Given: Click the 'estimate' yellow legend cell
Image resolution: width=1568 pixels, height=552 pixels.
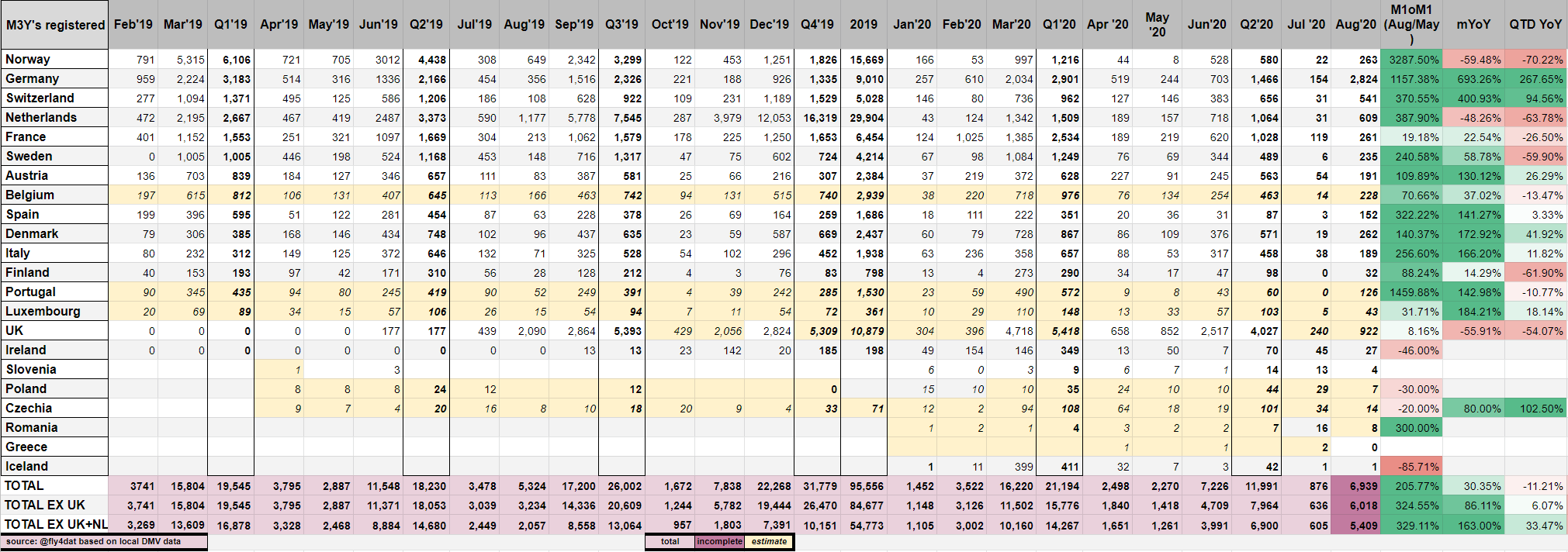Looking at the screenshot, I should pos(769,541).
